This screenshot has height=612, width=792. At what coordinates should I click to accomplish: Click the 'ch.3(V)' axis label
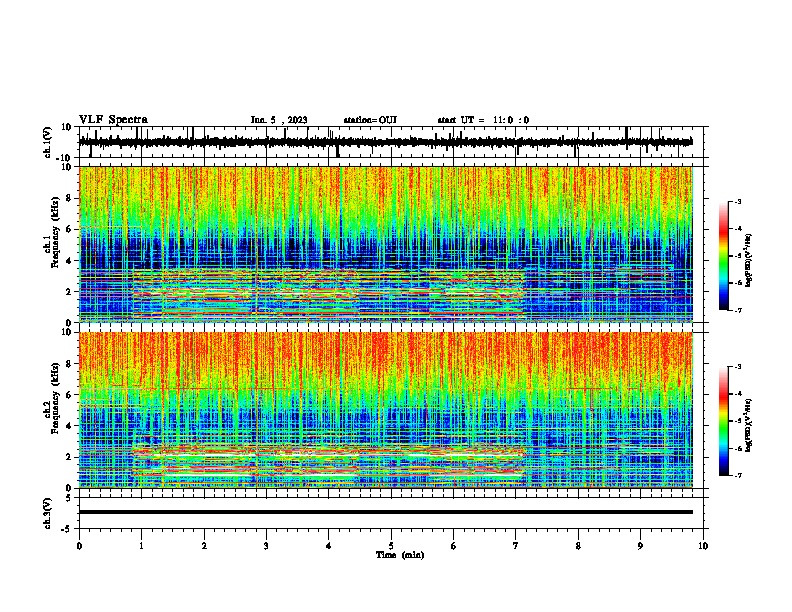coord(48,514)
